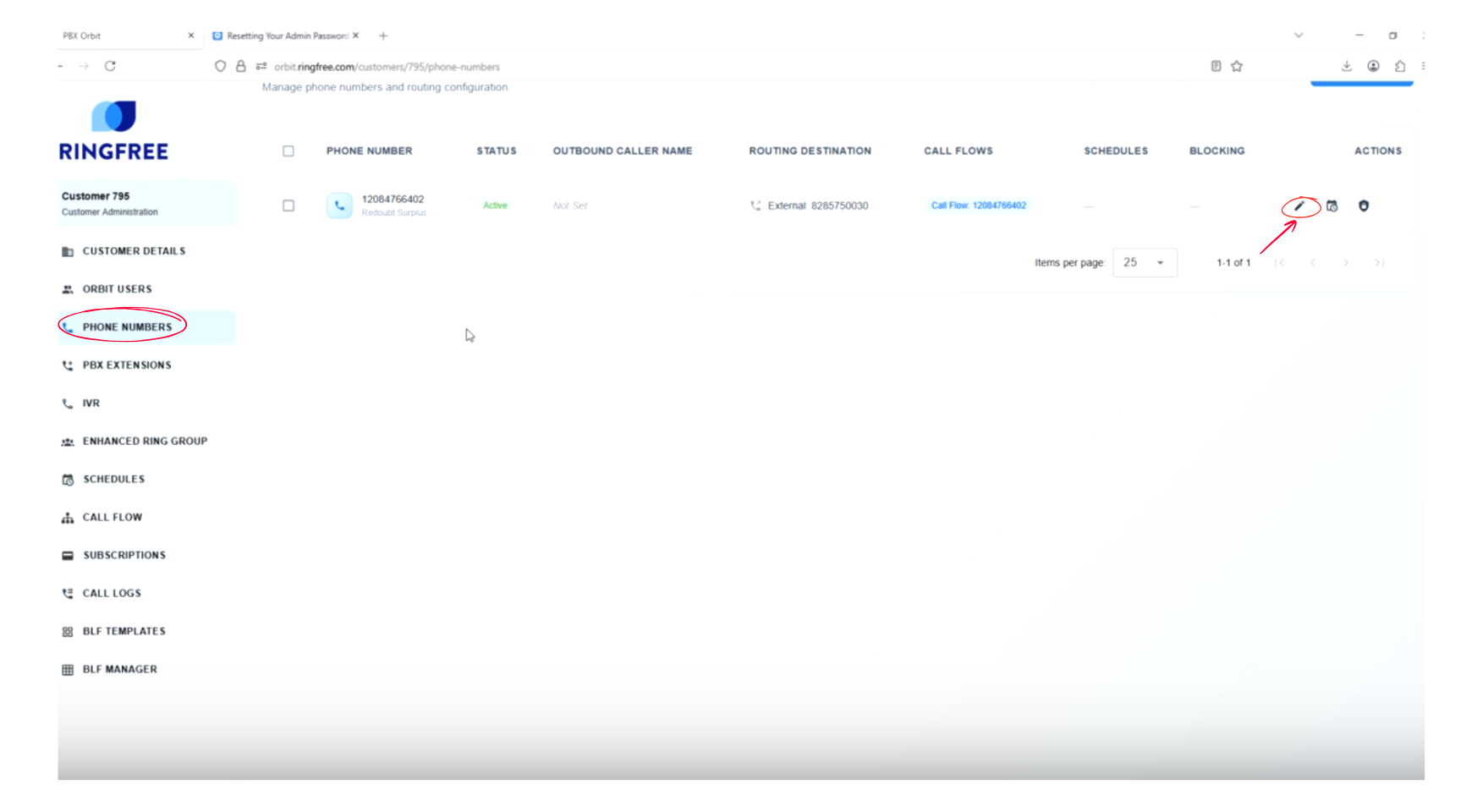Image resolution: width=1483 pixels, height=812 pixels.
Task: Open the browser tab list chevron
Action: (x=1298, y=36)
